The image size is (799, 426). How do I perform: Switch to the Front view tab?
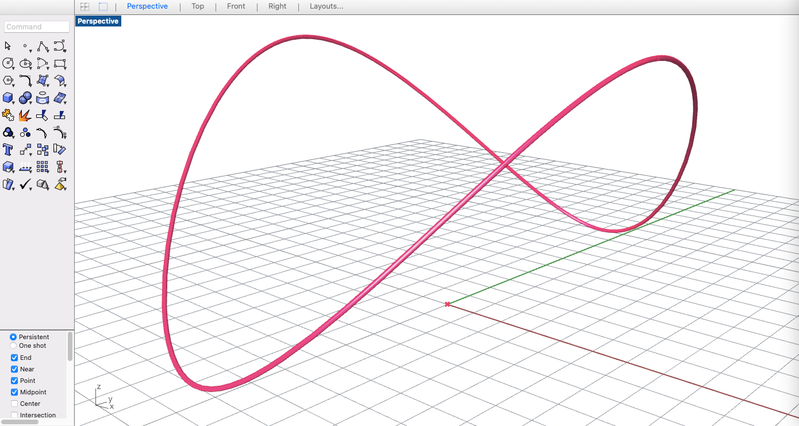coord(236,6)
